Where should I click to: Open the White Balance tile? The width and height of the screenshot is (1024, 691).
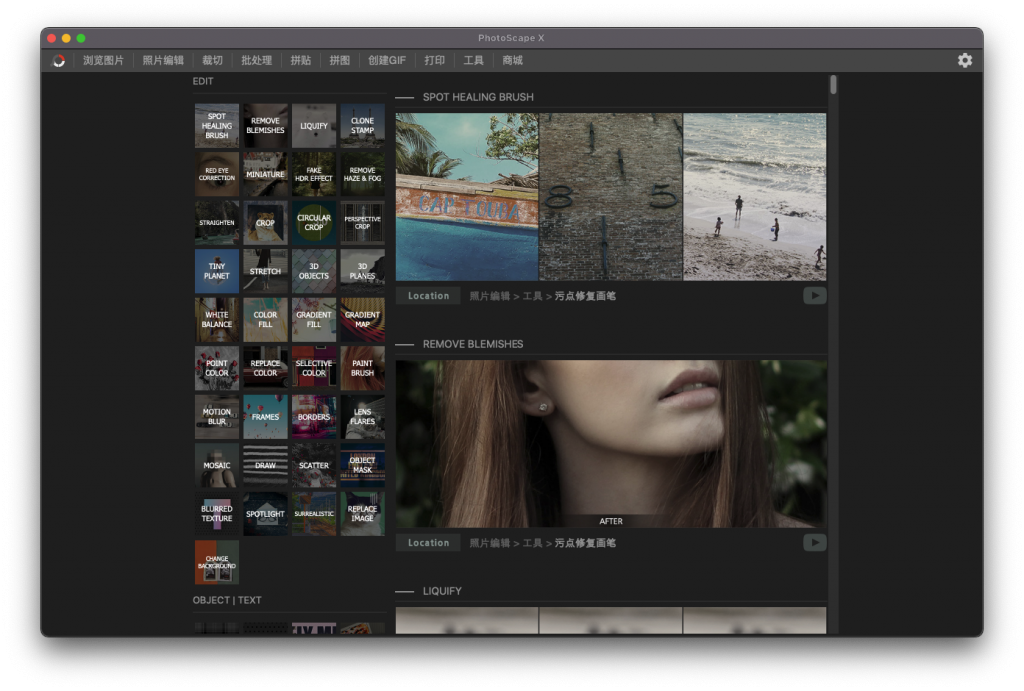[217, 320]
